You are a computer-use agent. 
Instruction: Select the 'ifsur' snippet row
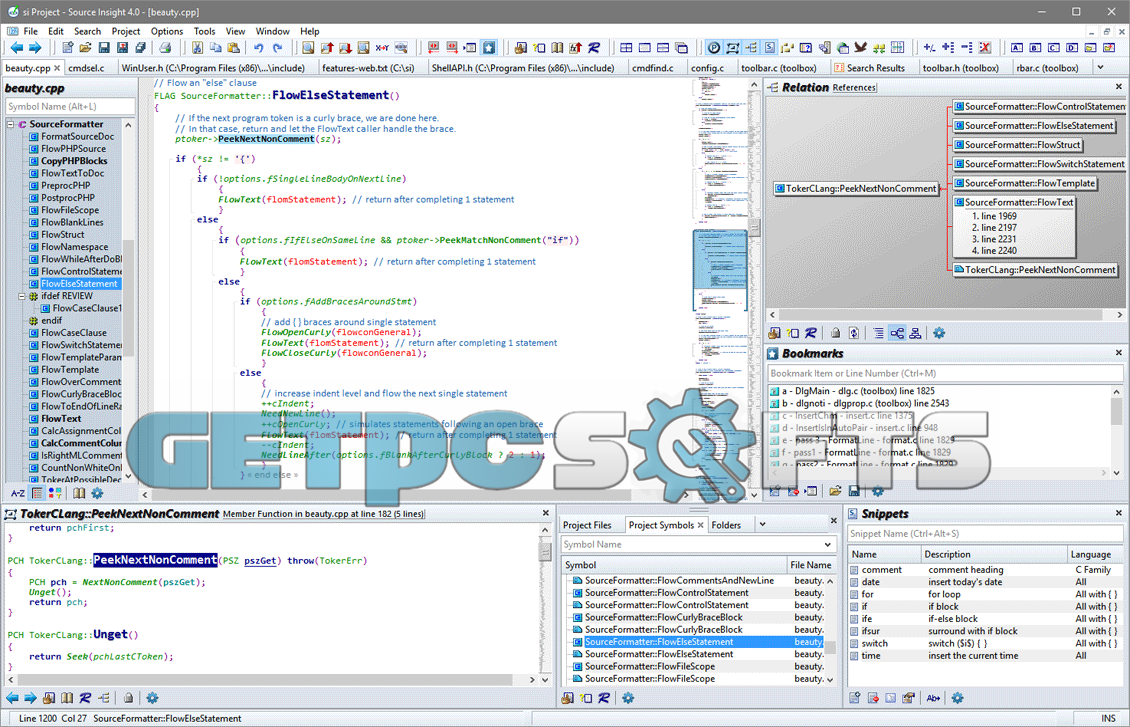pyautogui.click(x=984, y=631)
